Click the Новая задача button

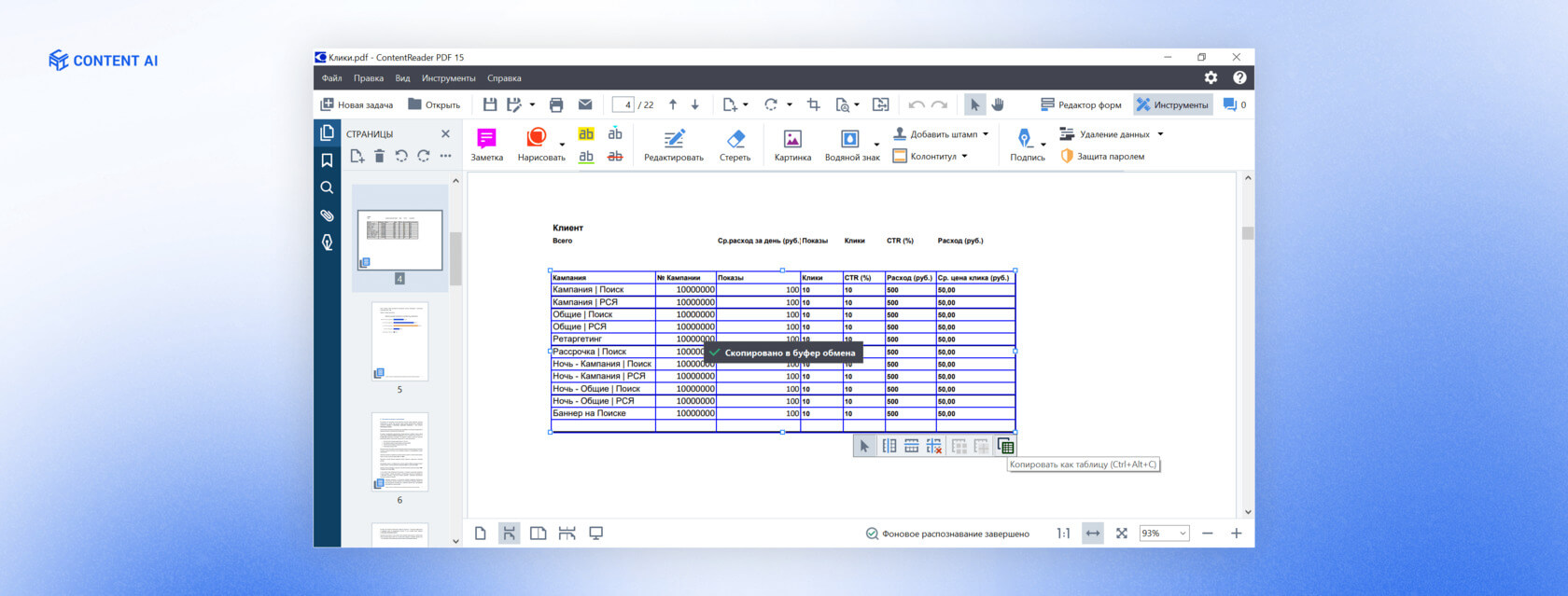coord(357,104)
